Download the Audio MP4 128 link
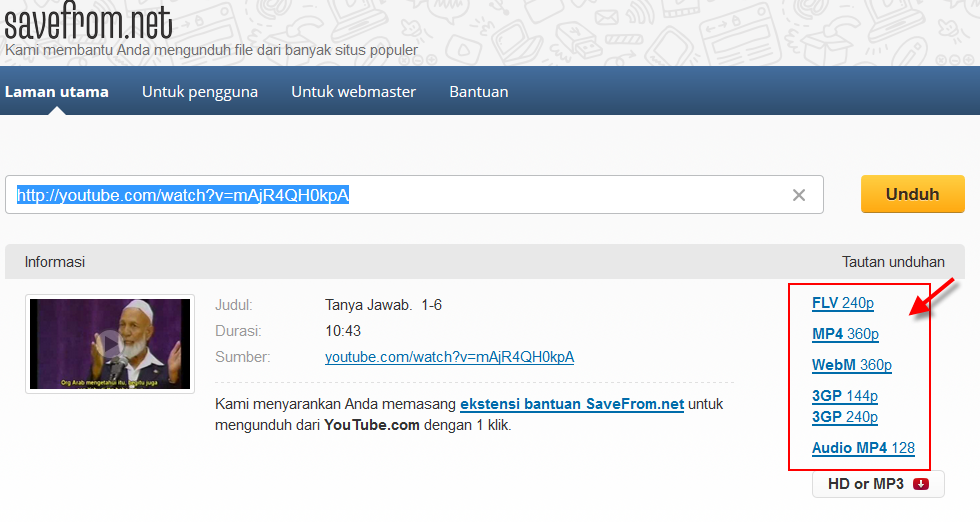Image resolution: width=980 pixels, height=522 pixels. tap(863, 448)
